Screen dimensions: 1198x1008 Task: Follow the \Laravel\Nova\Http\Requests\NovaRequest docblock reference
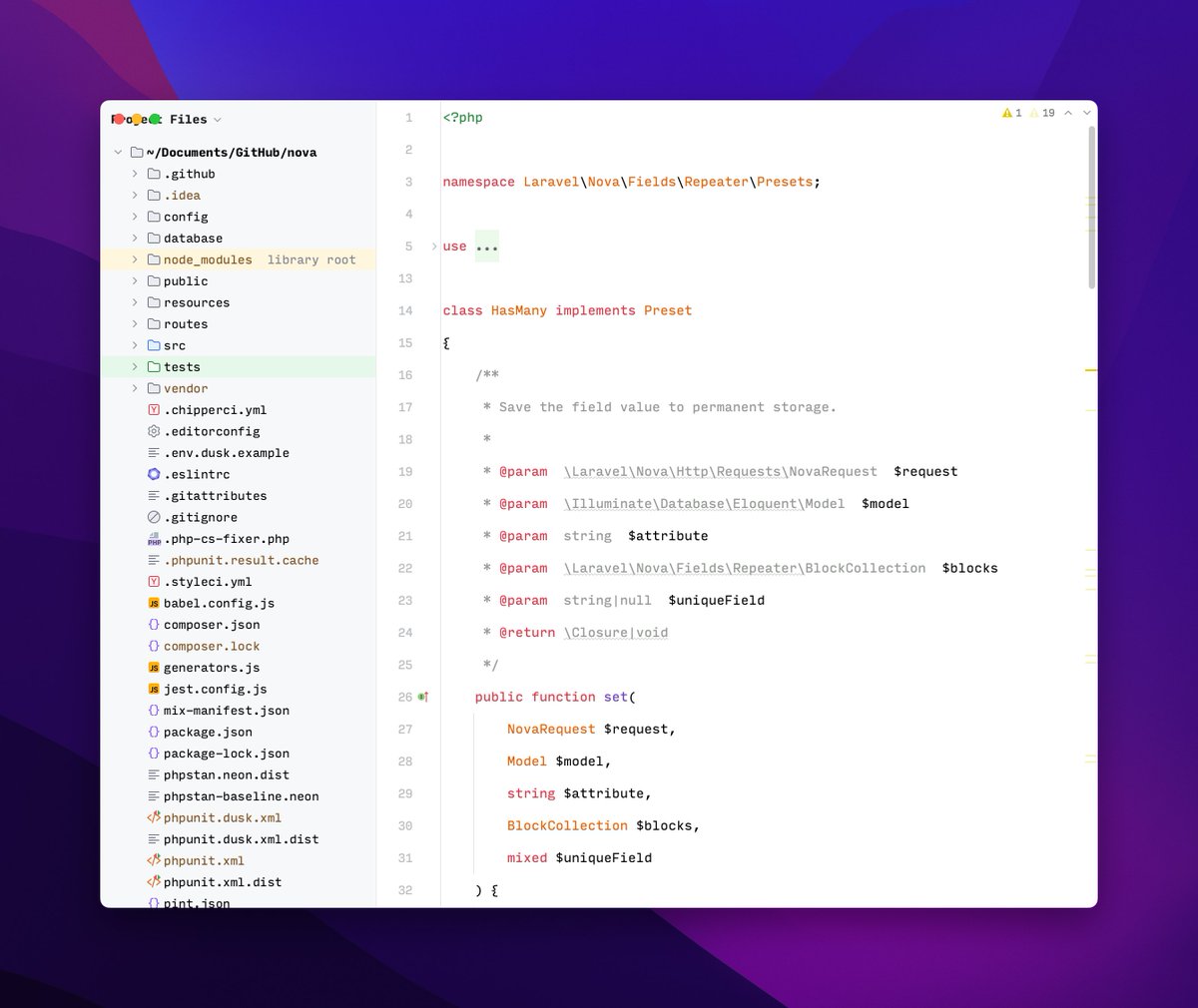tap(721, 472)
